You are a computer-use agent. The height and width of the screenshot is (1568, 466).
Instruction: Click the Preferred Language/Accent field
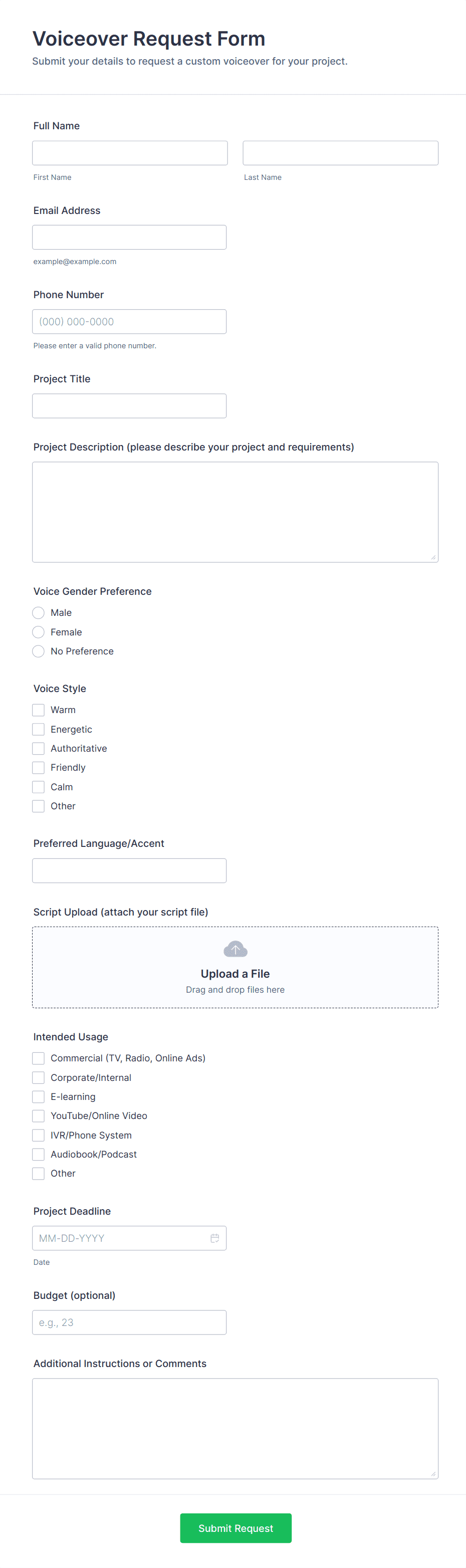[129, 870]
